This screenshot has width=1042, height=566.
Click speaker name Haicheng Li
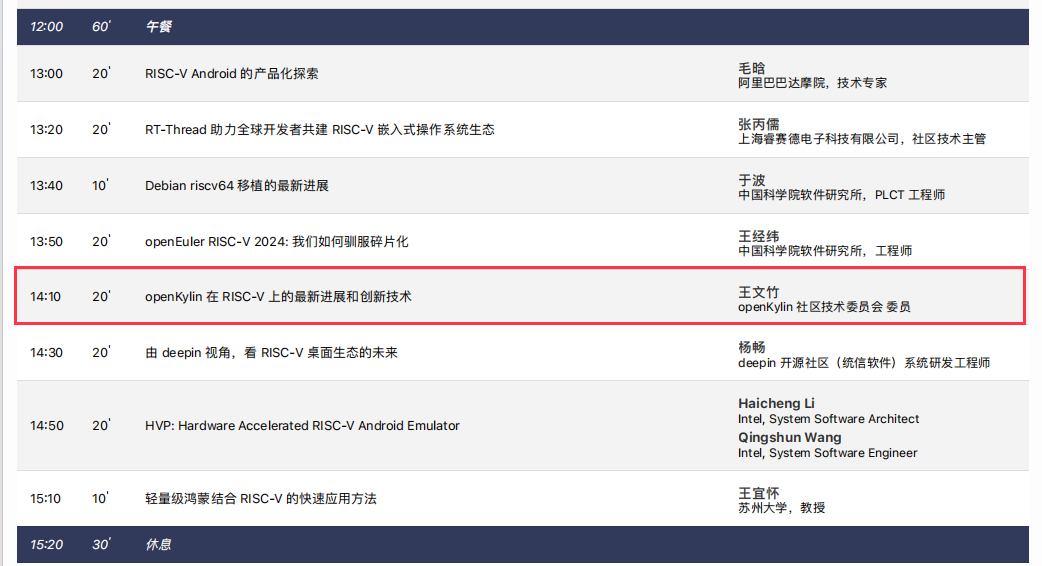pos(776,403)
